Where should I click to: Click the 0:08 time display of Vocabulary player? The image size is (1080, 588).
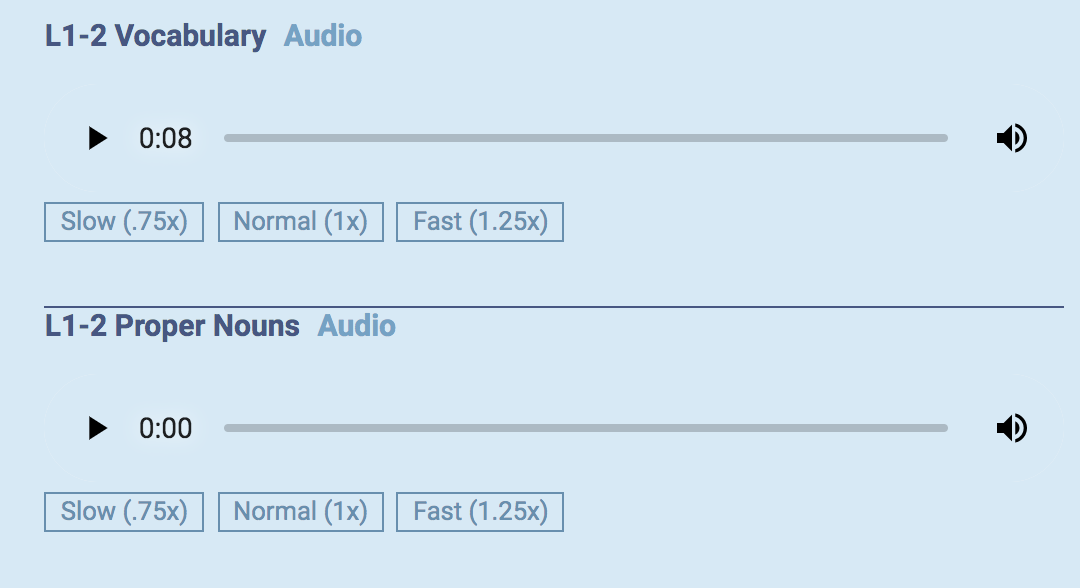(x=165, y=138)
